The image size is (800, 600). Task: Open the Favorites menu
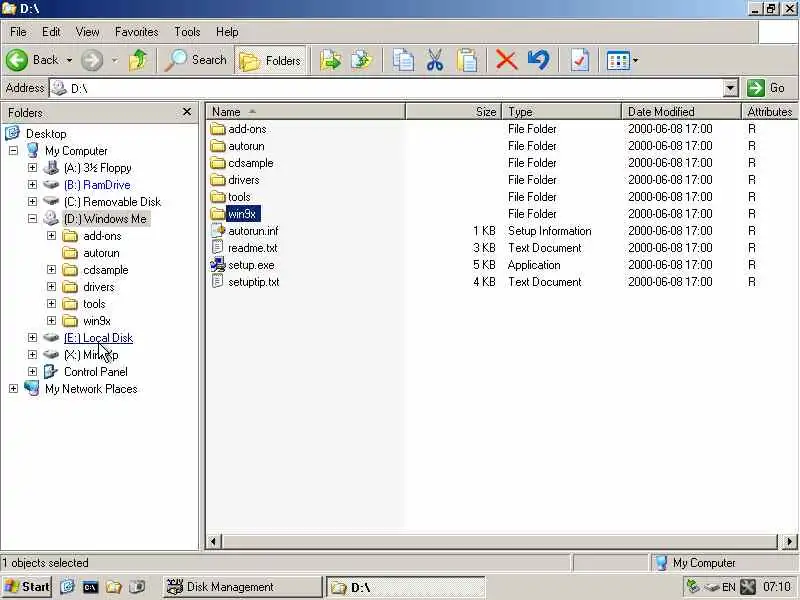136,32
